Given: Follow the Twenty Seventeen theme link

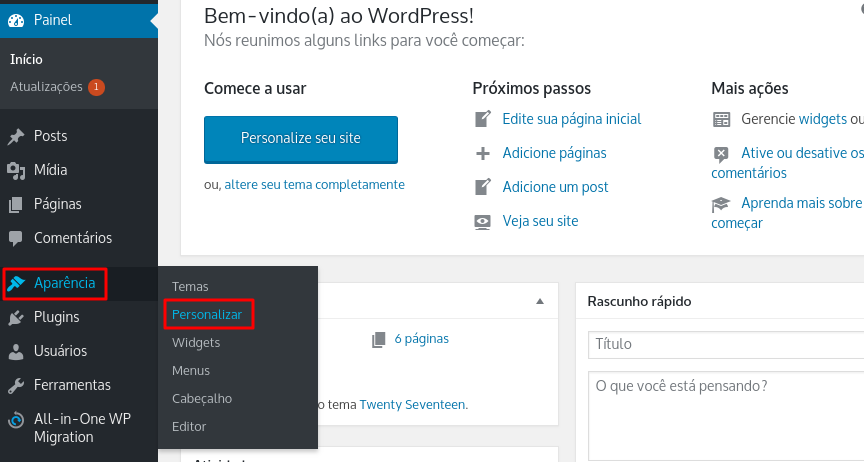Looking at the screenshot, I should click(x=412, y=405).
